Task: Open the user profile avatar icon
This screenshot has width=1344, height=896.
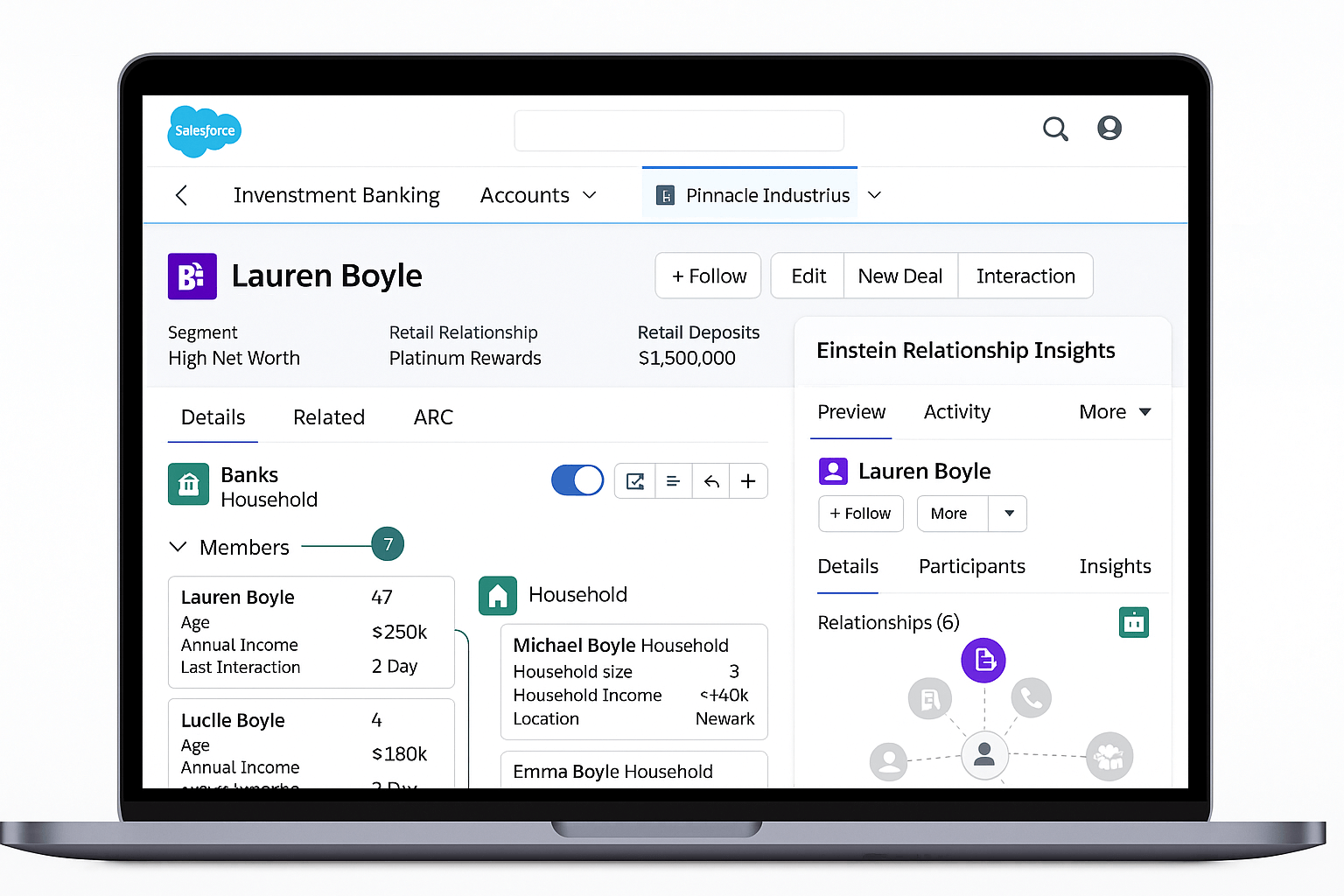Action: 1109,128
